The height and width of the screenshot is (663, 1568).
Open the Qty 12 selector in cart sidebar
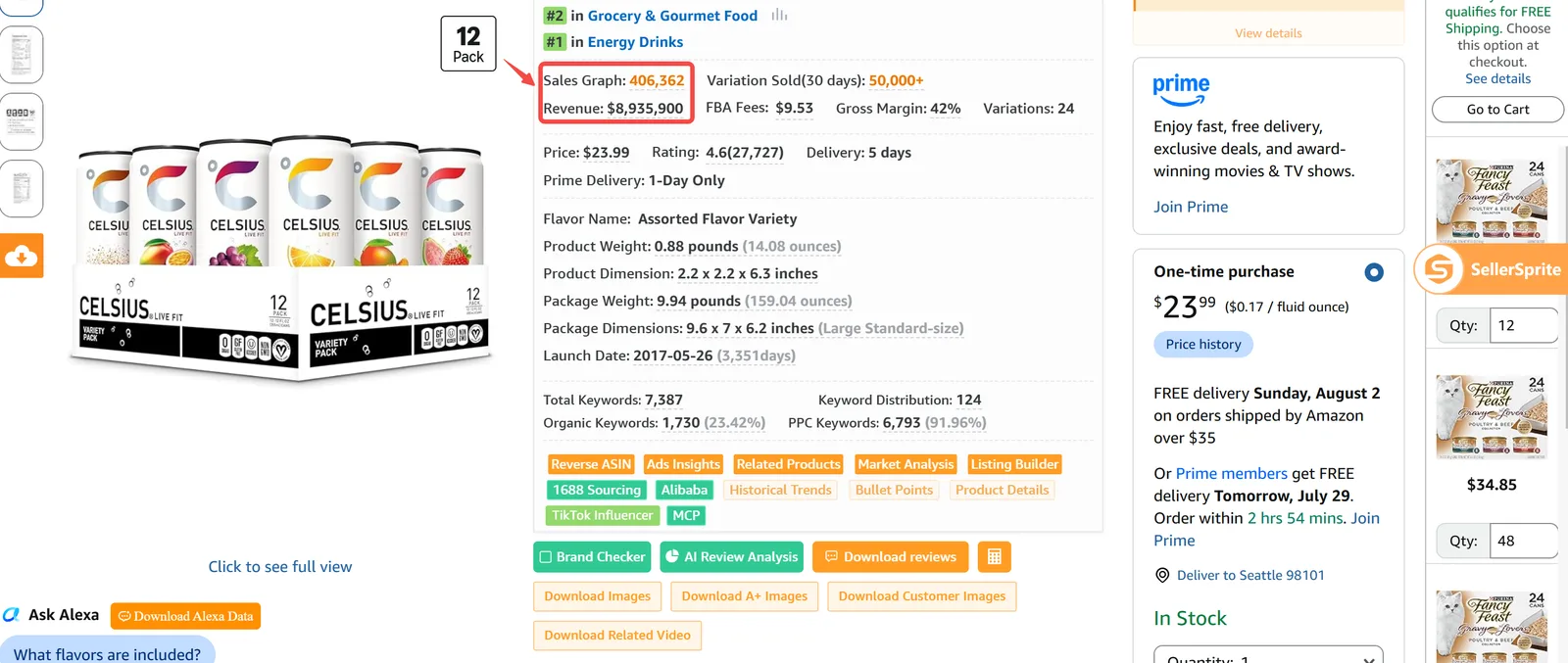click(x=1523, y=326)
